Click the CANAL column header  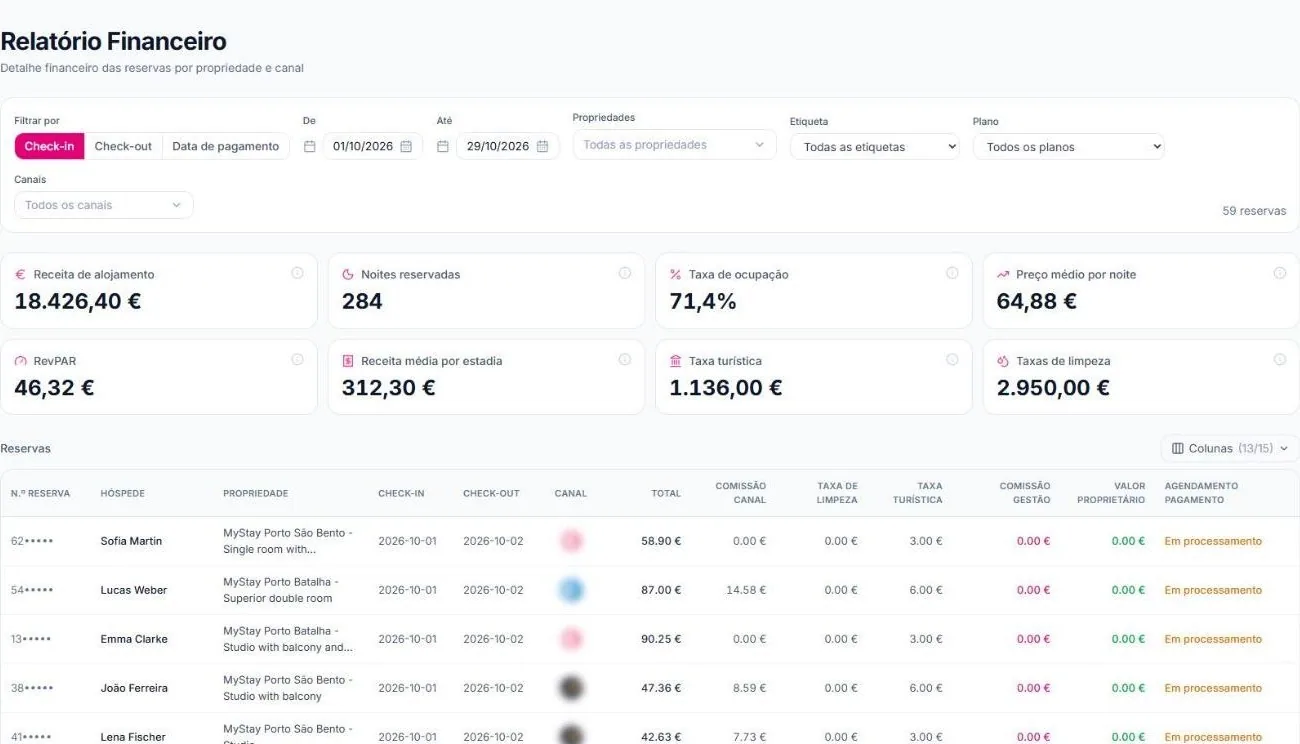571,493
